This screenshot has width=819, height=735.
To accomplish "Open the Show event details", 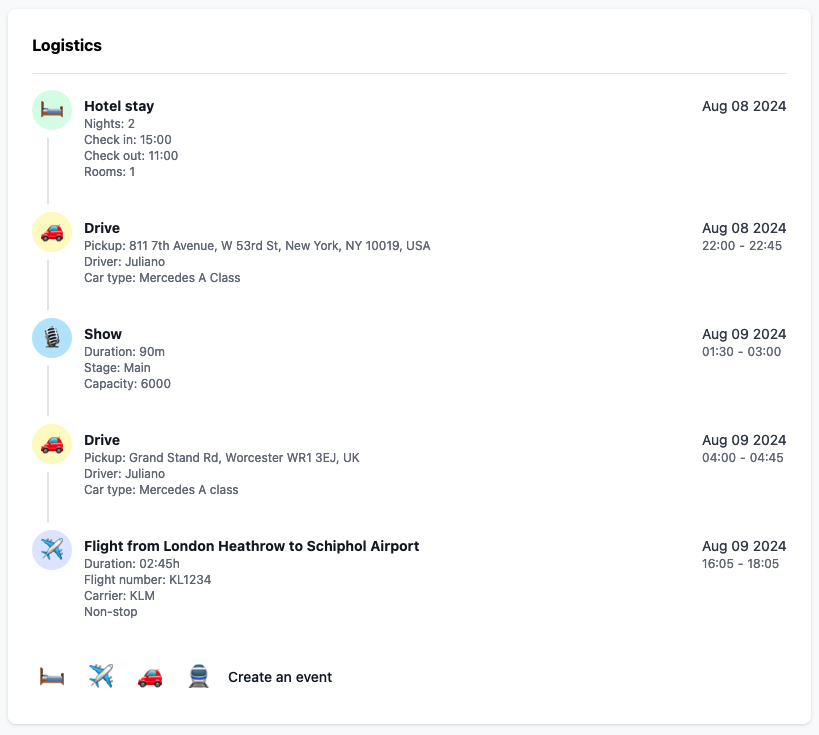I will point(102,334).
